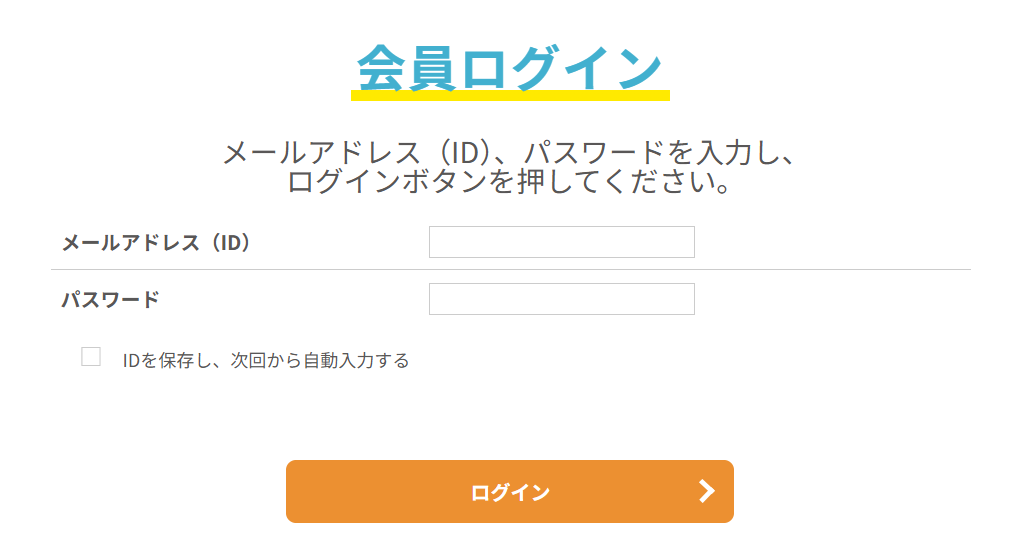Image resolution: width=1018 pixels, height=544 pixels.
Task: Click the bold メールアドレス（ID） field label
Action: pos(155,242)
